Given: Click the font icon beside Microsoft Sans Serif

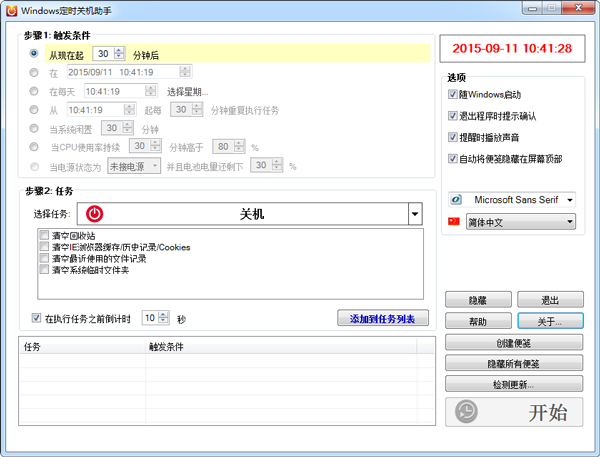Looking at the screenshot, I should (x=456, y=199).
